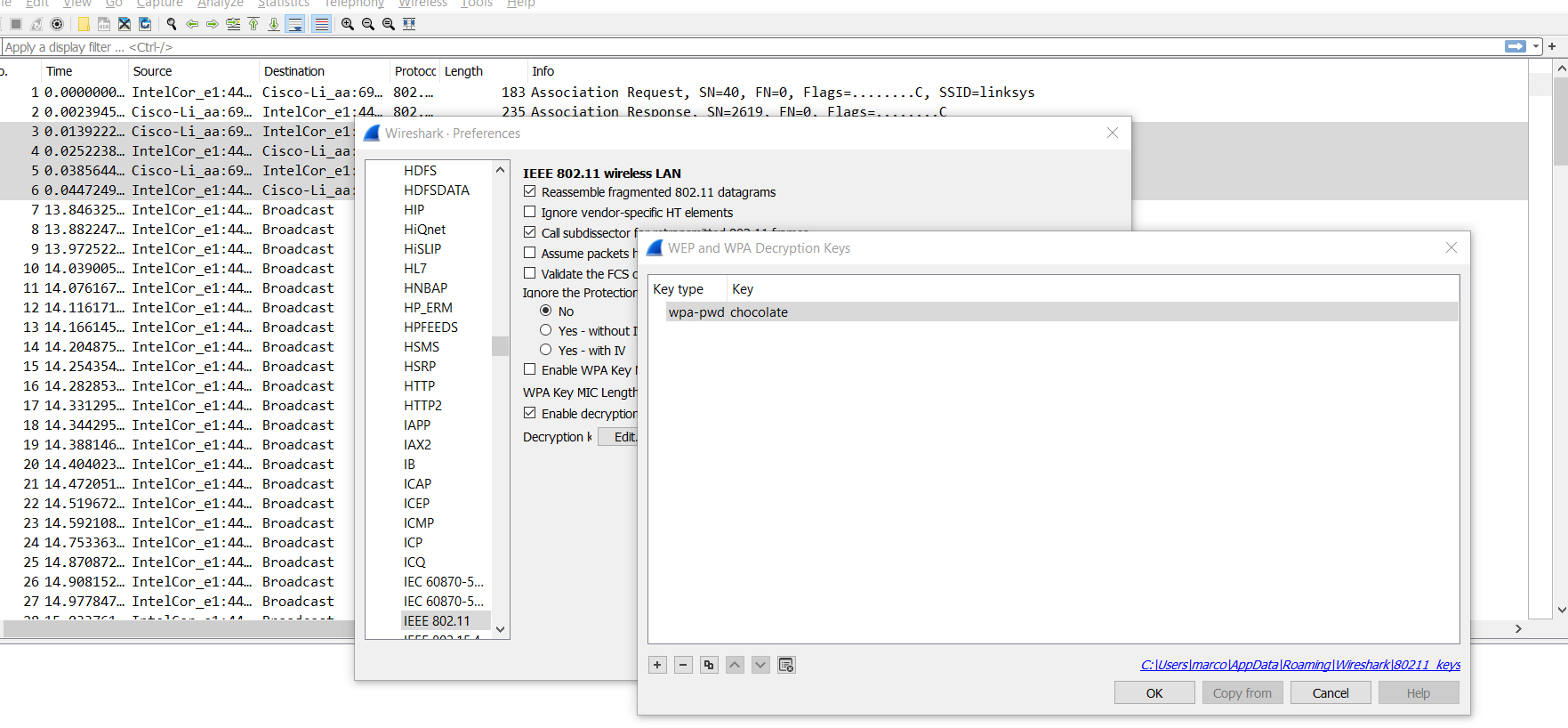Toggle auto-scroll during live capture
The width and height of the screenshot is (1568, 728).
[x=295, y=24]
